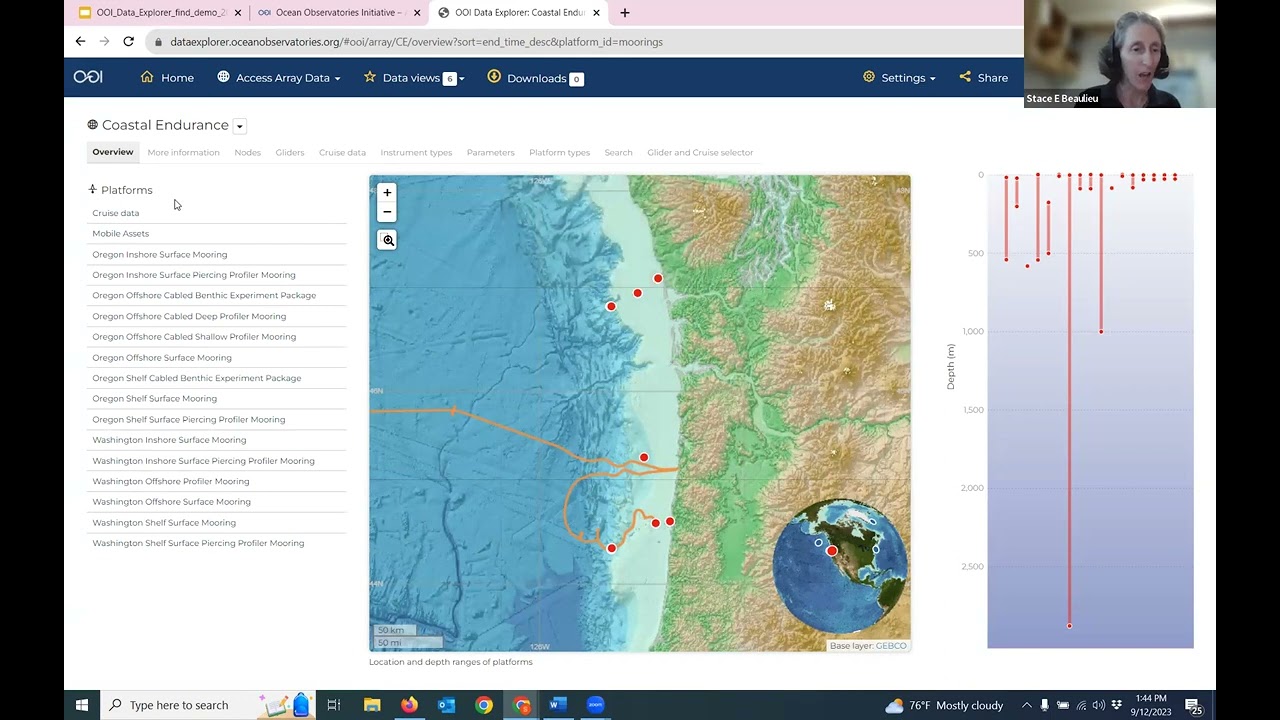Click the globe icon before Access Array Data
Image resolution: width=1280 pixels, height=720 pixels.
point(223,77)
